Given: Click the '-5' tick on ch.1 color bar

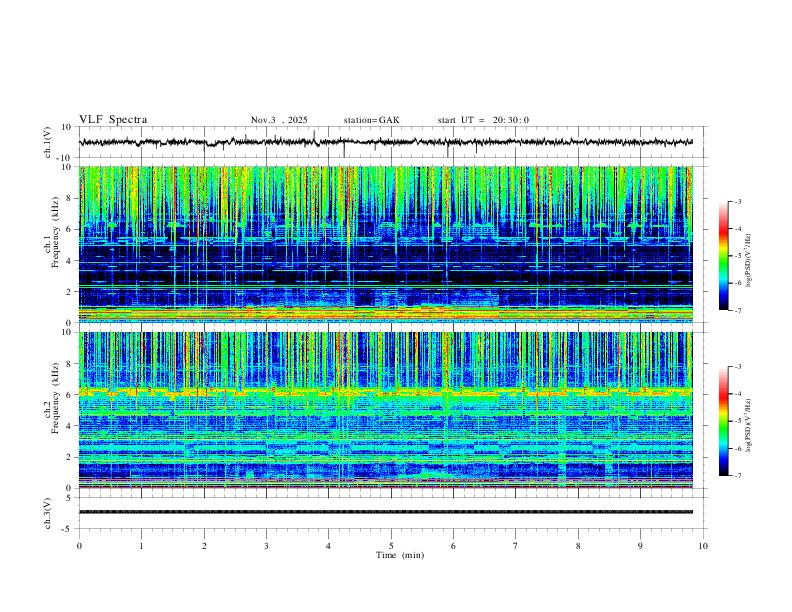Looking at the screenshot, I should click(738, 256).
